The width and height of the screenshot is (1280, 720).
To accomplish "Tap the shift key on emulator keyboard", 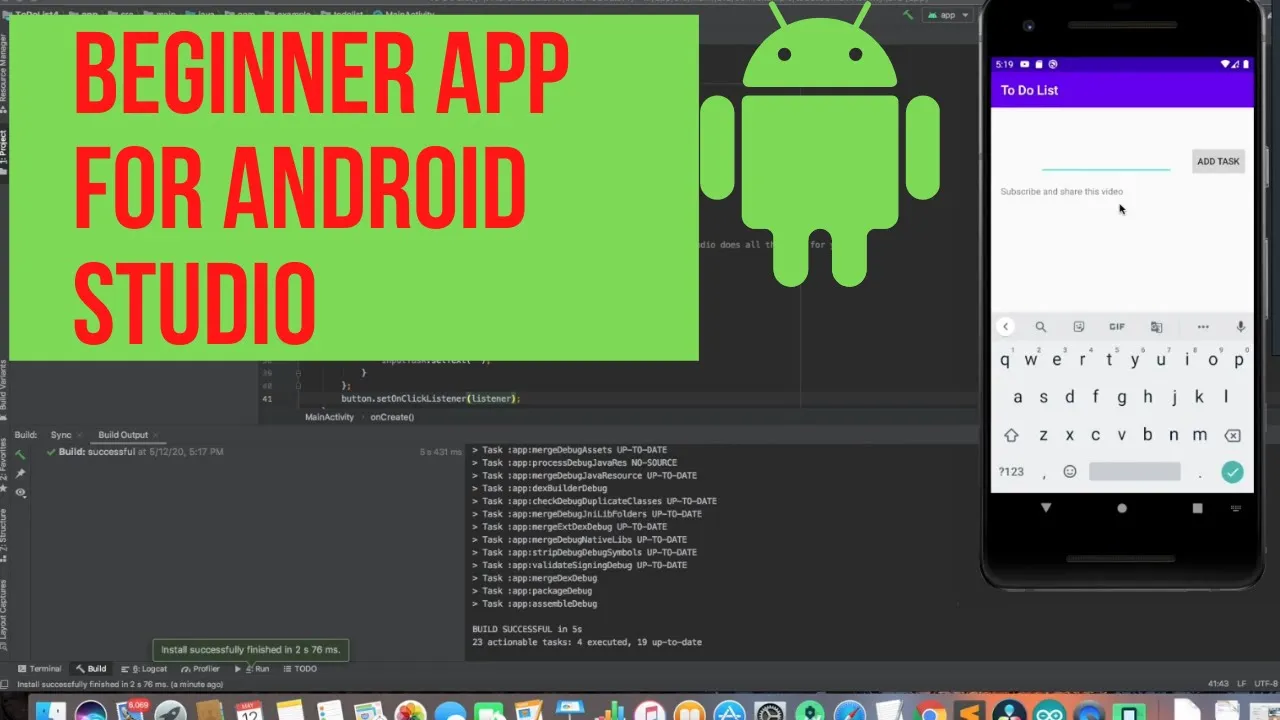I will click(1011, 435).
